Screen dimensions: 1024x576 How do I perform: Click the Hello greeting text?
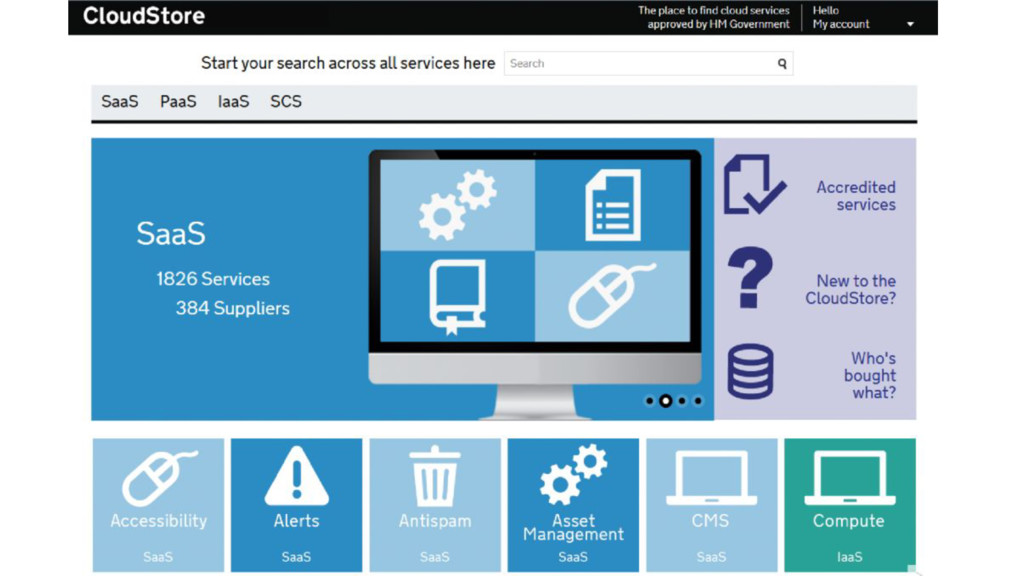(x=825, y=10)
